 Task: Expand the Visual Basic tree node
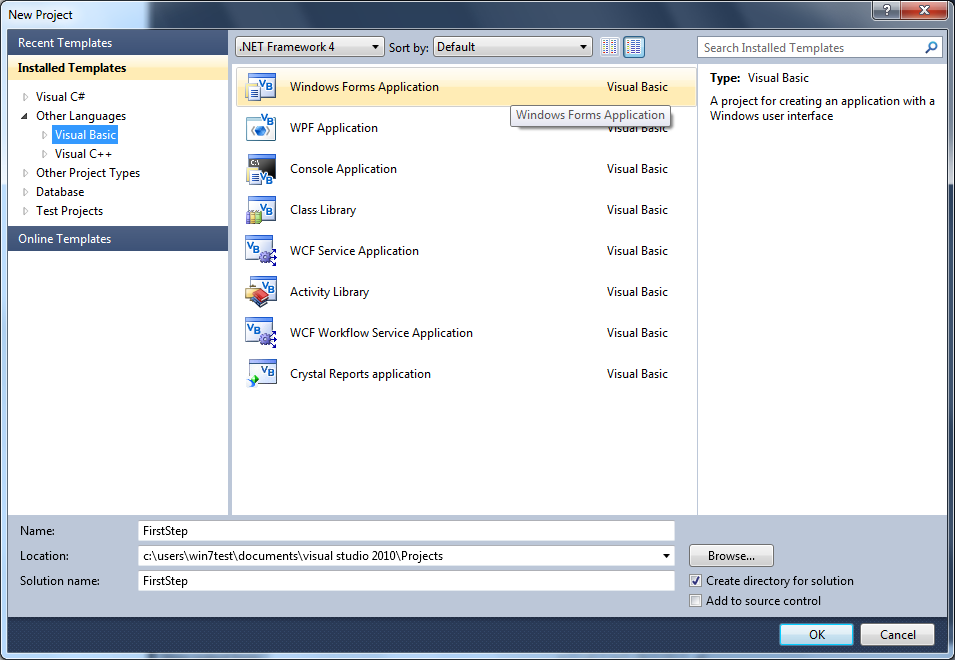point(44,135)
